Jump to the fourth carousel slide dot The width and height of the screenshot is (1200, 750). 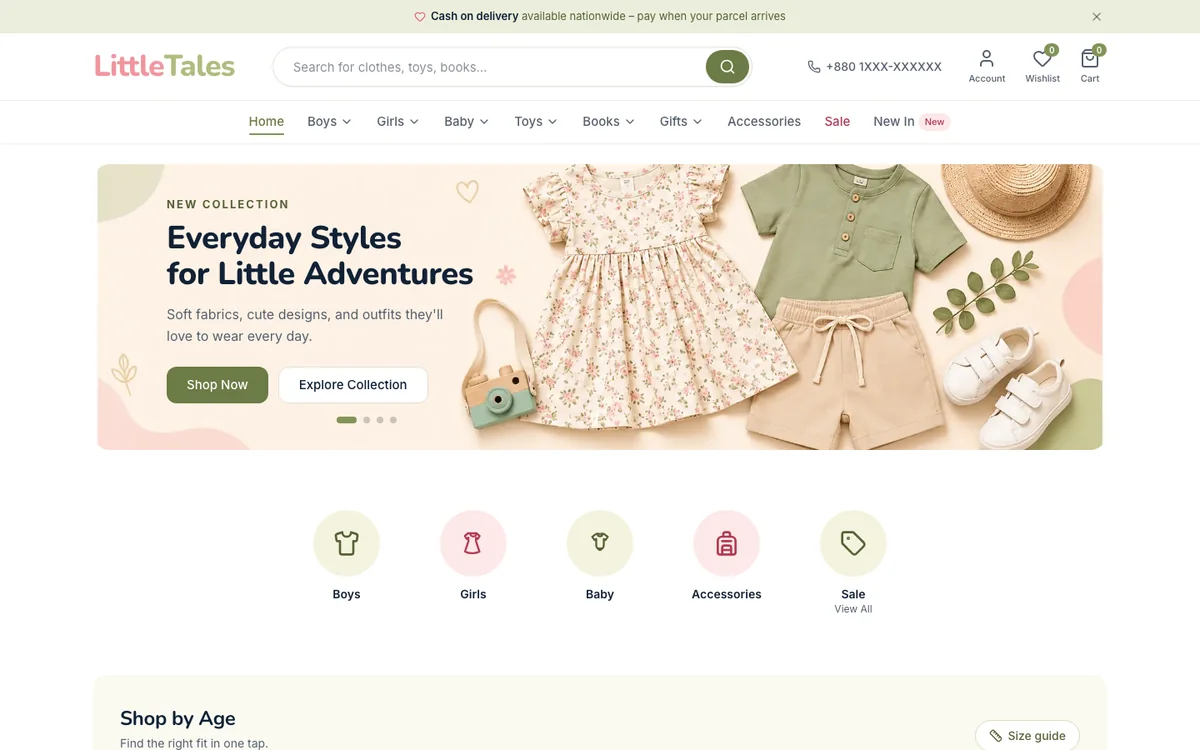[x=393, y=420]
